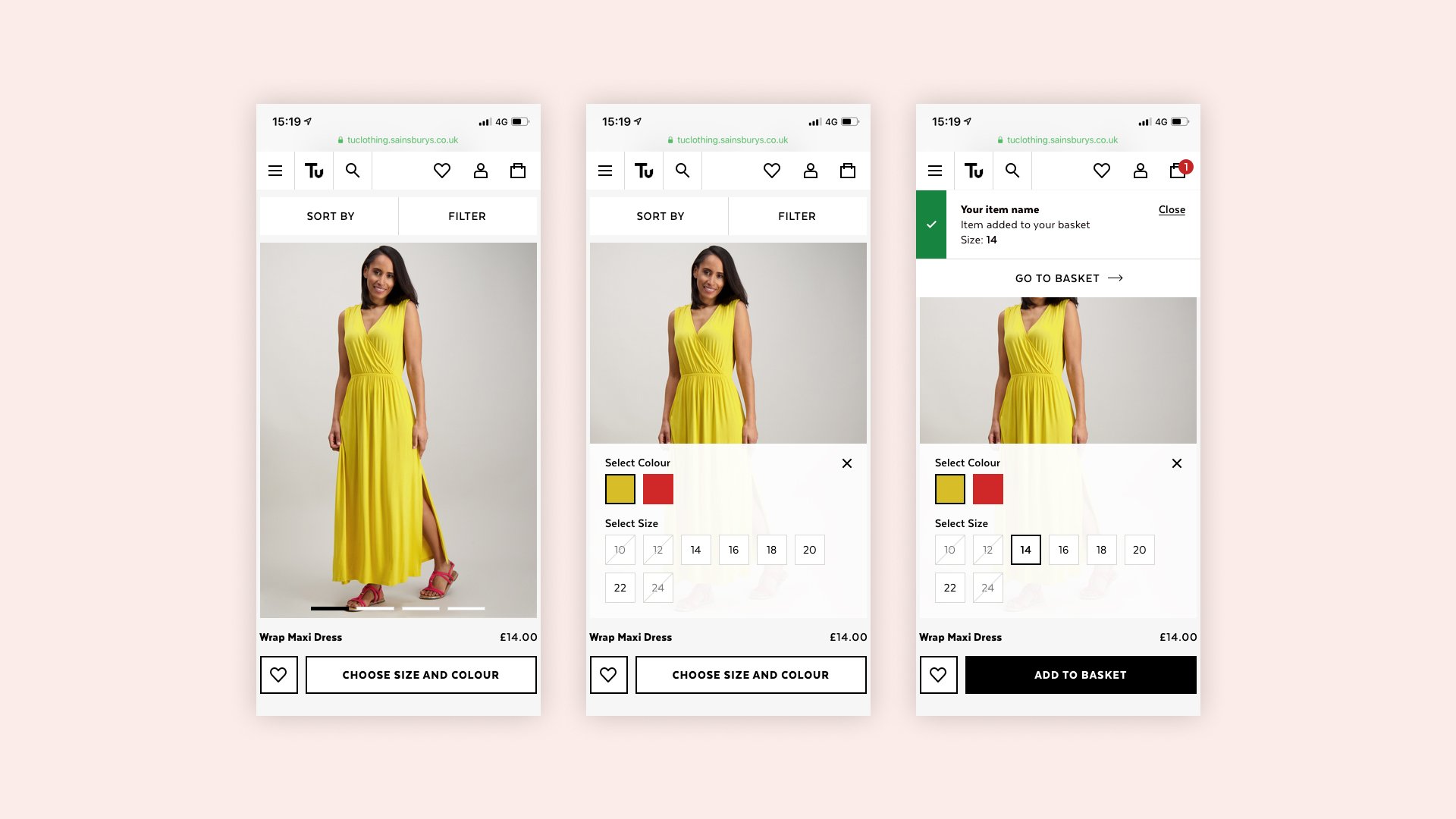The image size is (1456, 819).
Task: Open basket icon showing 1 item
Action: (x=1178, y=171)
